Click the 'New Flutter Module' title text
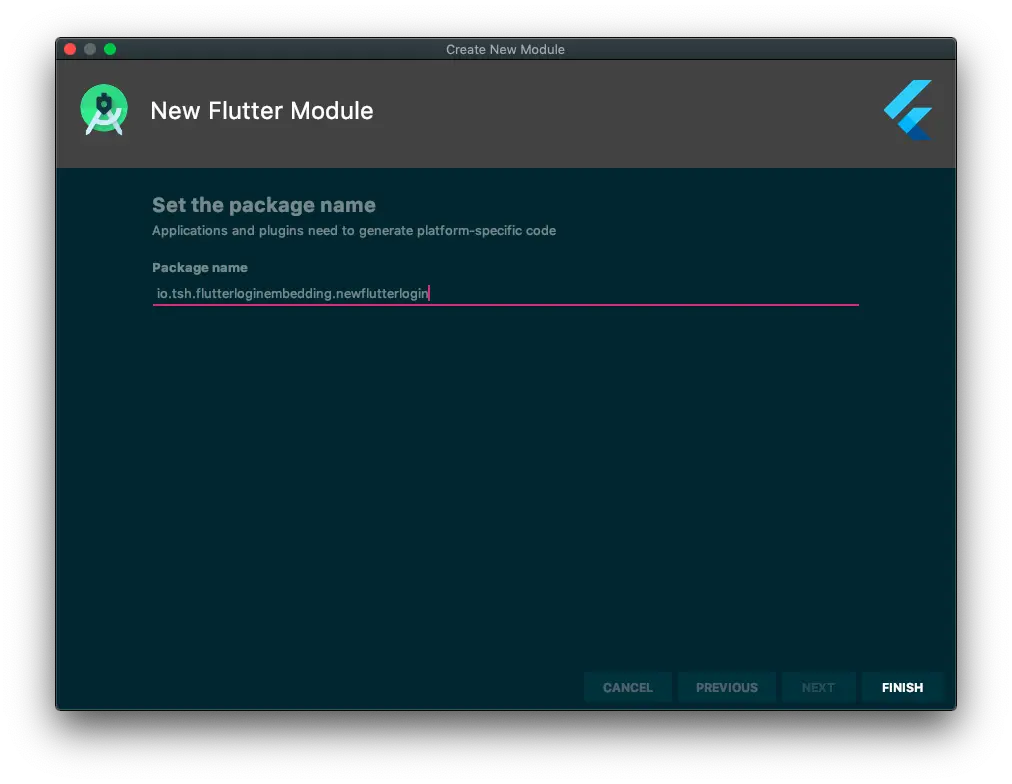 point(262,111)
